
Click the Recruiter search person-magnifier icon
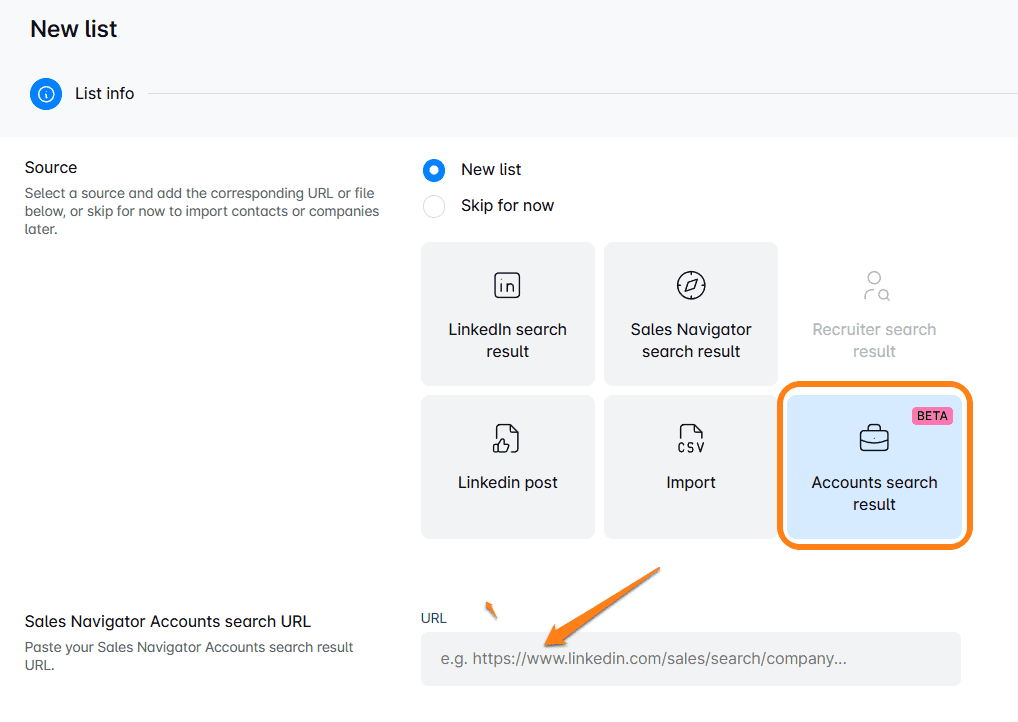click(x=874, y=285)
